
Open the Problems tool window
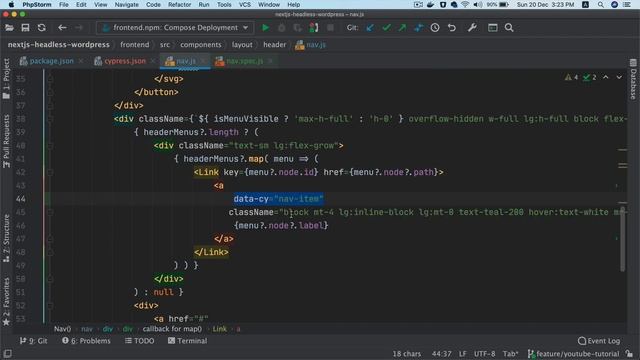click(87, 341)
